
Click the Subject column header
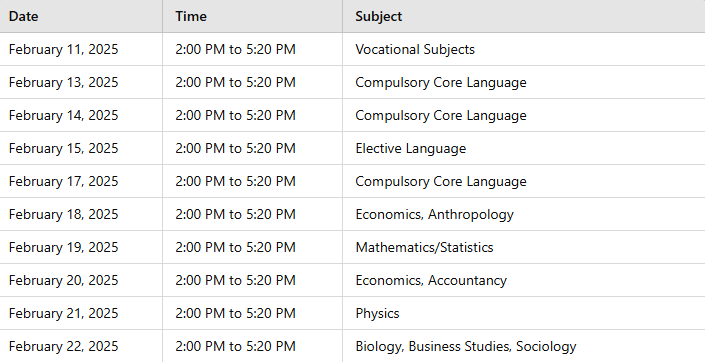[x=524, y=16]
